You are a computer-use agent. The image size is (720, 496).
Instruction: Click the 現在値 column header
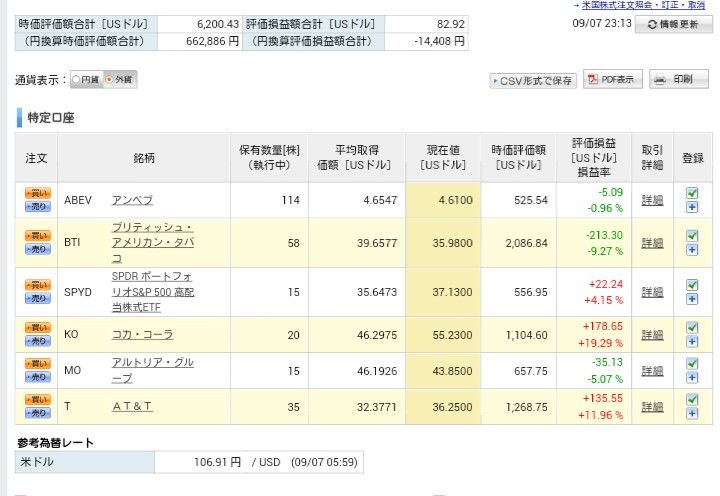click(x=443, y=158)
